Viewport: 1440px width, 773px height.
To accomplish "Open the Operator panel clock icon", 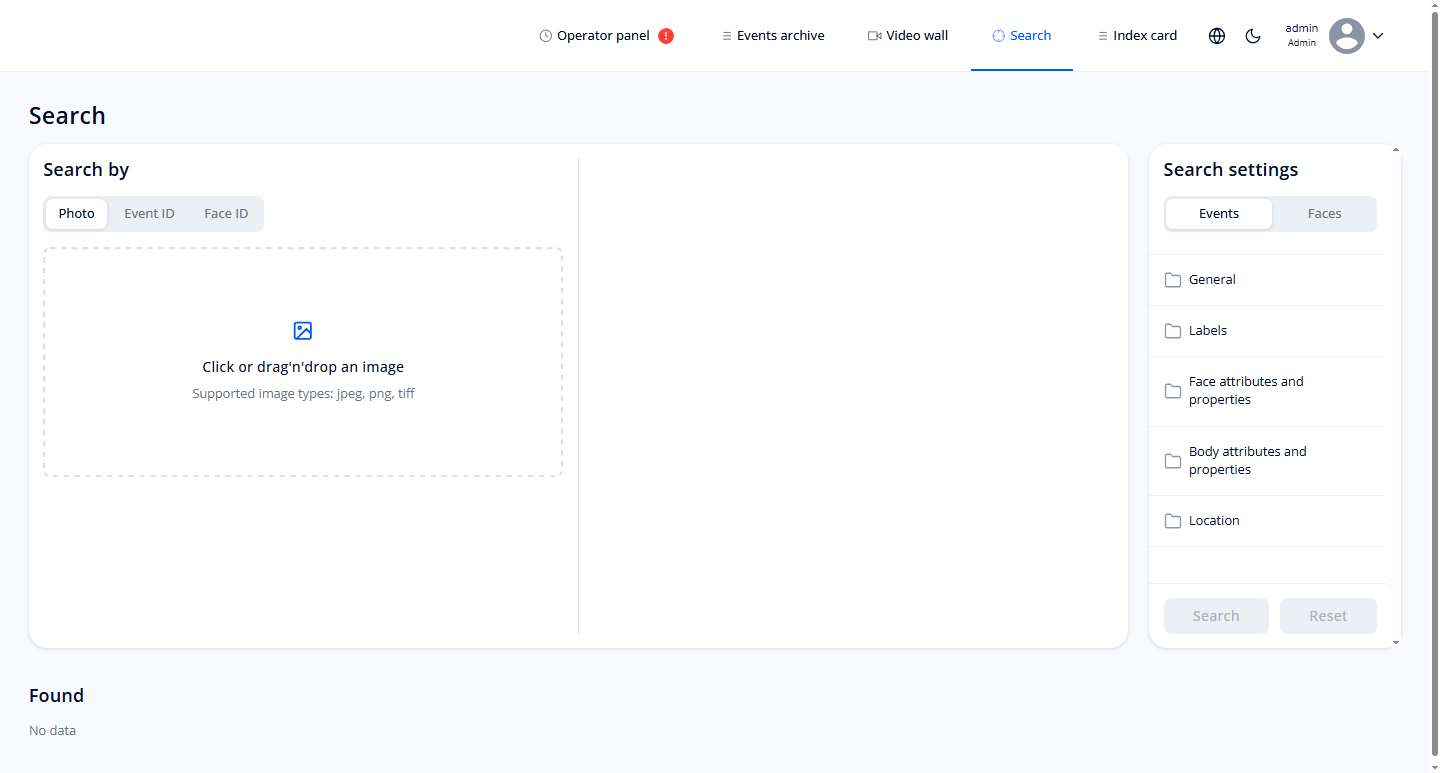I will tap(545, 35).
